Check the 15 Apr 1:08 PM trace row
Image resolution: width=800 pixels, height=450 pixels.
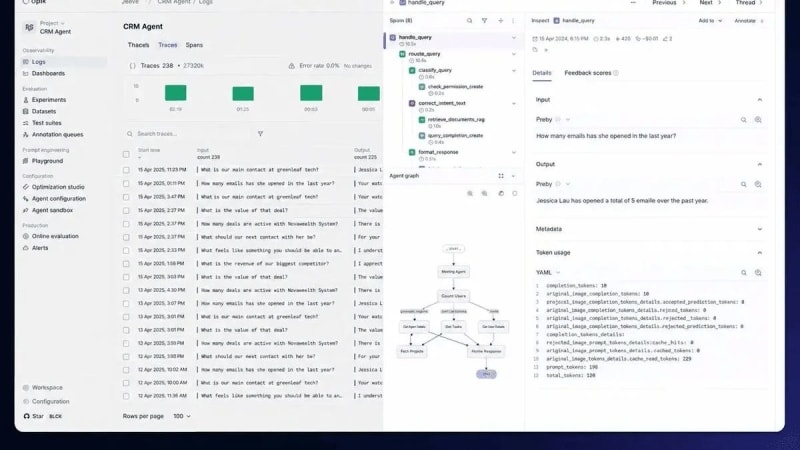point(126,264)
